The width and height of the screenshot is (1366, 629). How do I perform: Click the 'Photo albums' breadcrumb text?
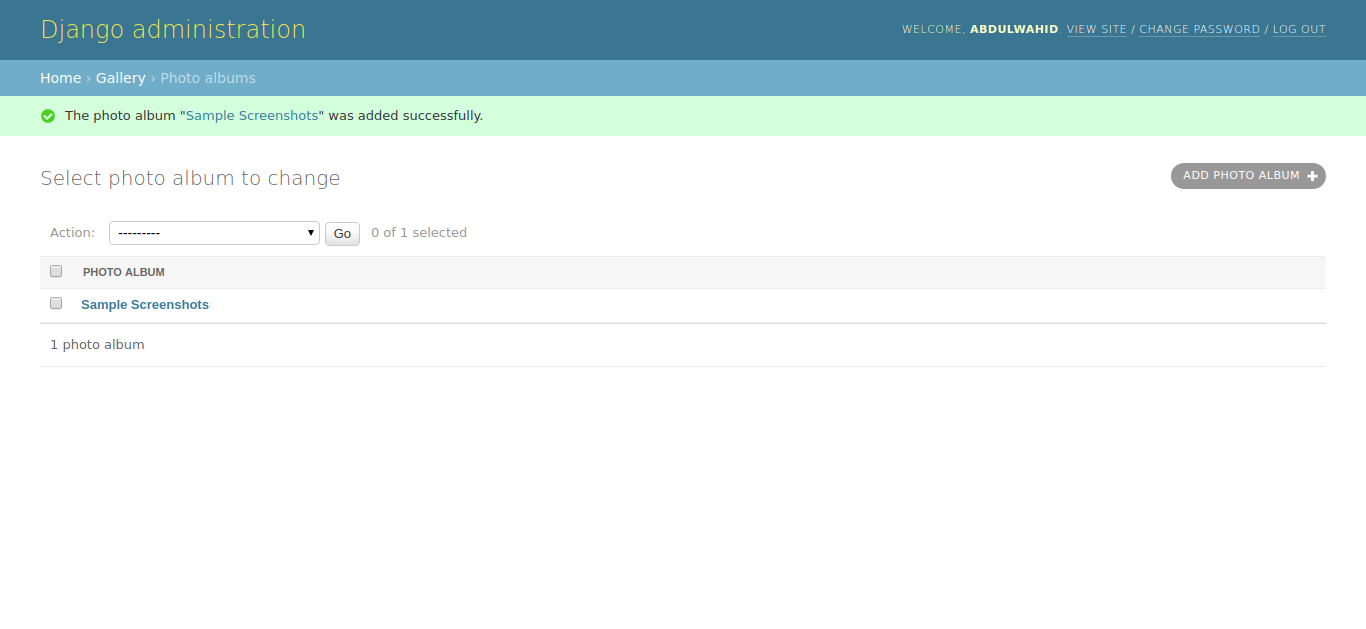[208, 78]
